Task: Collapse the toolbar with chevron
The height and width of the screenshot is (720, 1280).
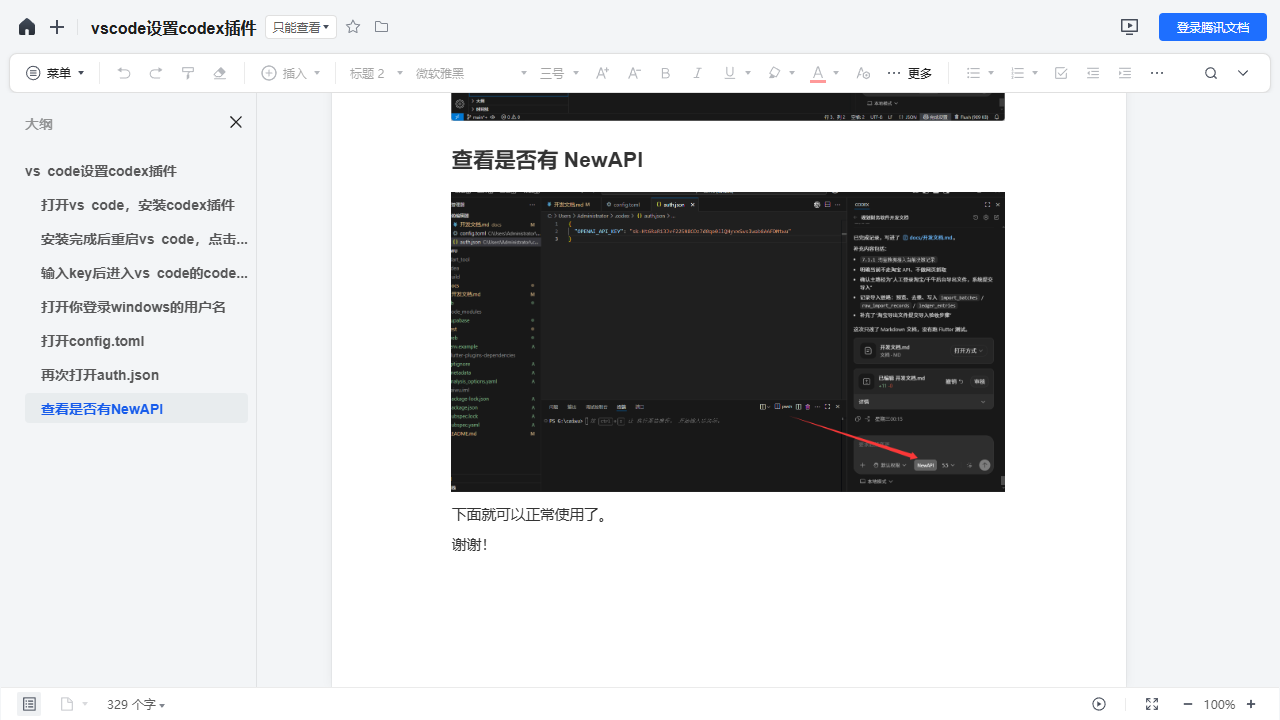Action: click(x=1243, y=73)
